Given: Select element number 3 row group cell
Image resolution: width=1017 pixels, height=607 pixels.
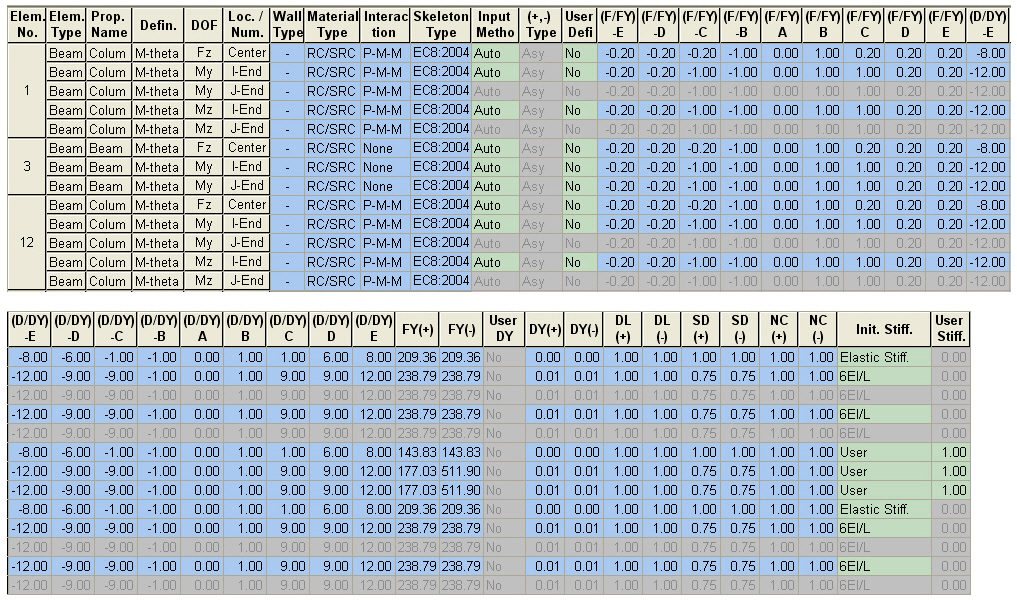Looking at the screenshot, I should point(27,167).
